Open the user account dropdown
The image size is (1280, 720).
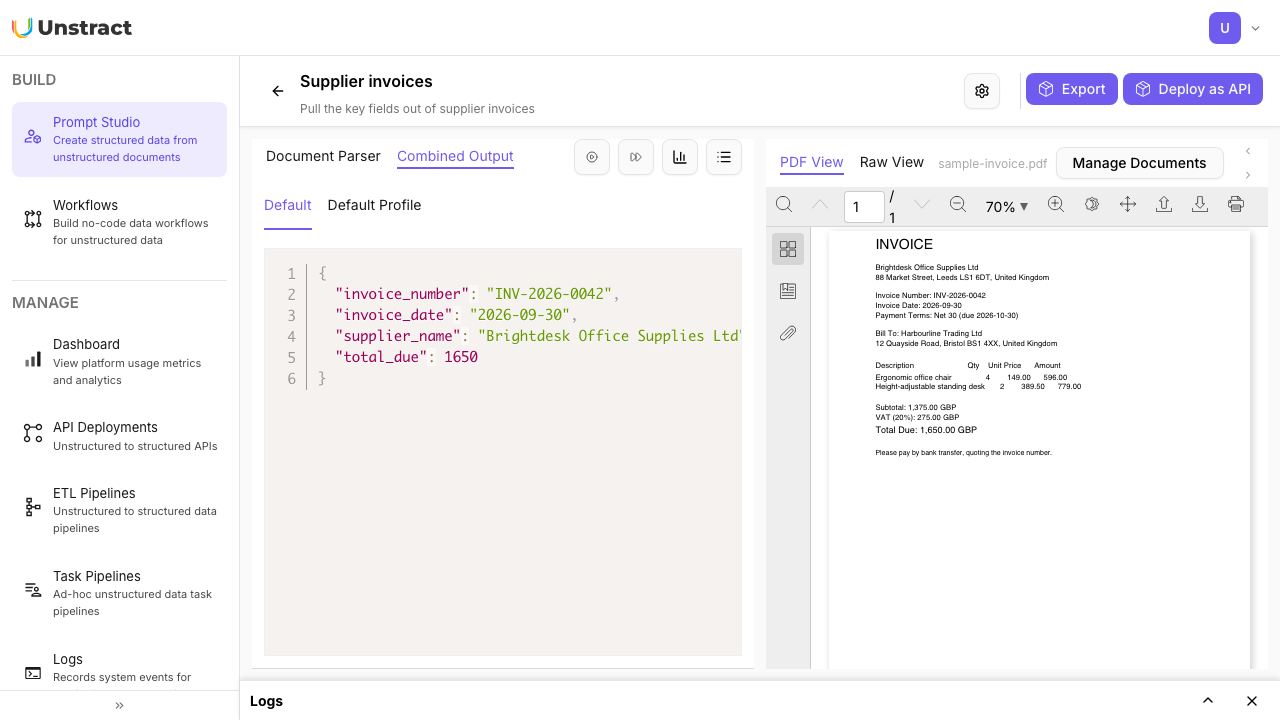click(1235, 28)
